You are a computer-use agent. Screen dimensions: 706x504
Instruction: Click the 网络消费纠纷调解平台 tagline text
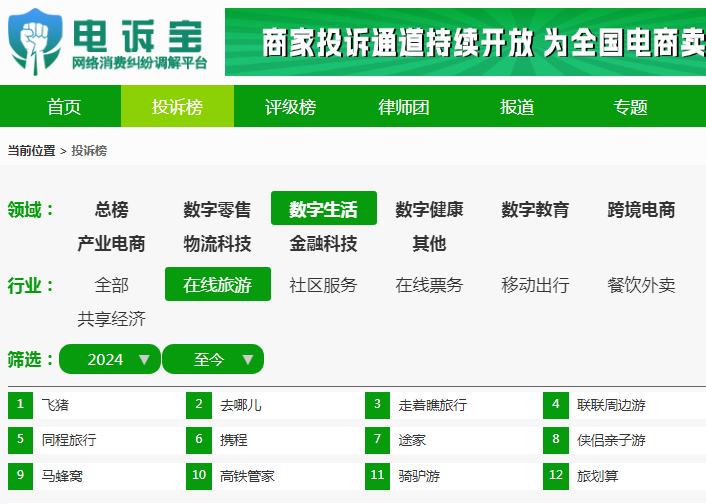(x=140, y=63)
